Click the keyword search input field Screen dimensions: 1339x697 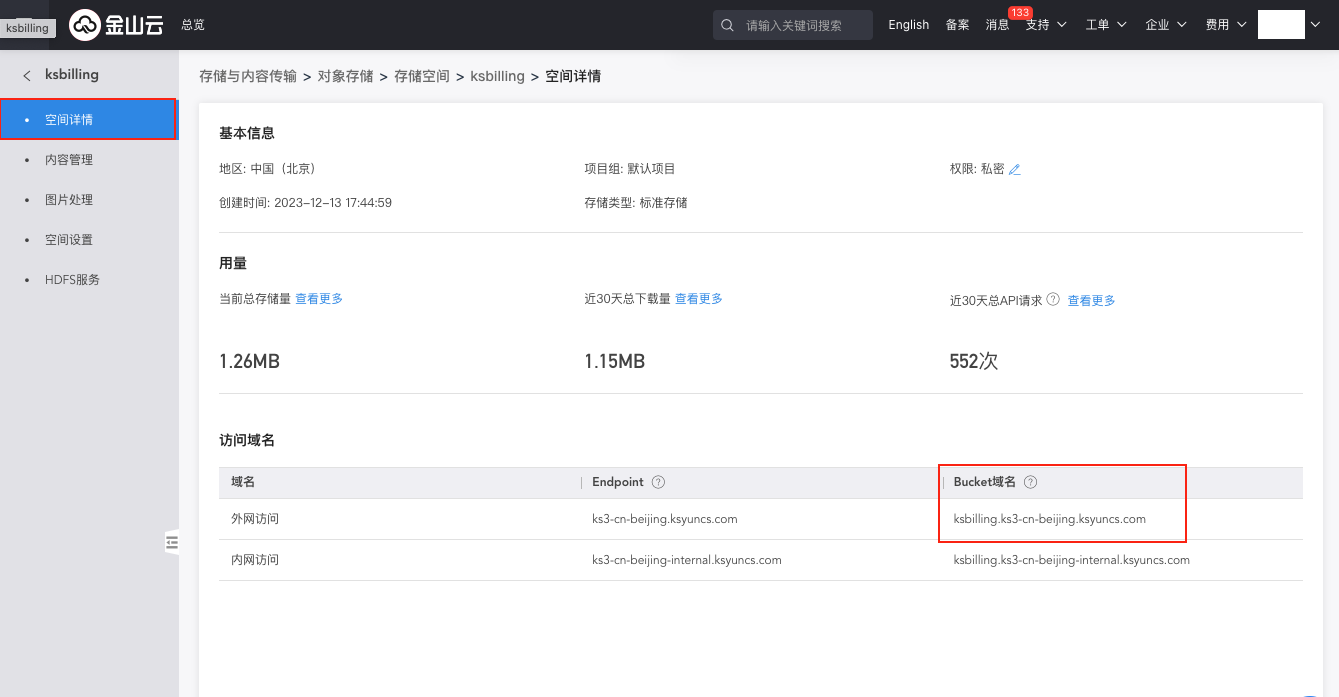coord(803,25)
